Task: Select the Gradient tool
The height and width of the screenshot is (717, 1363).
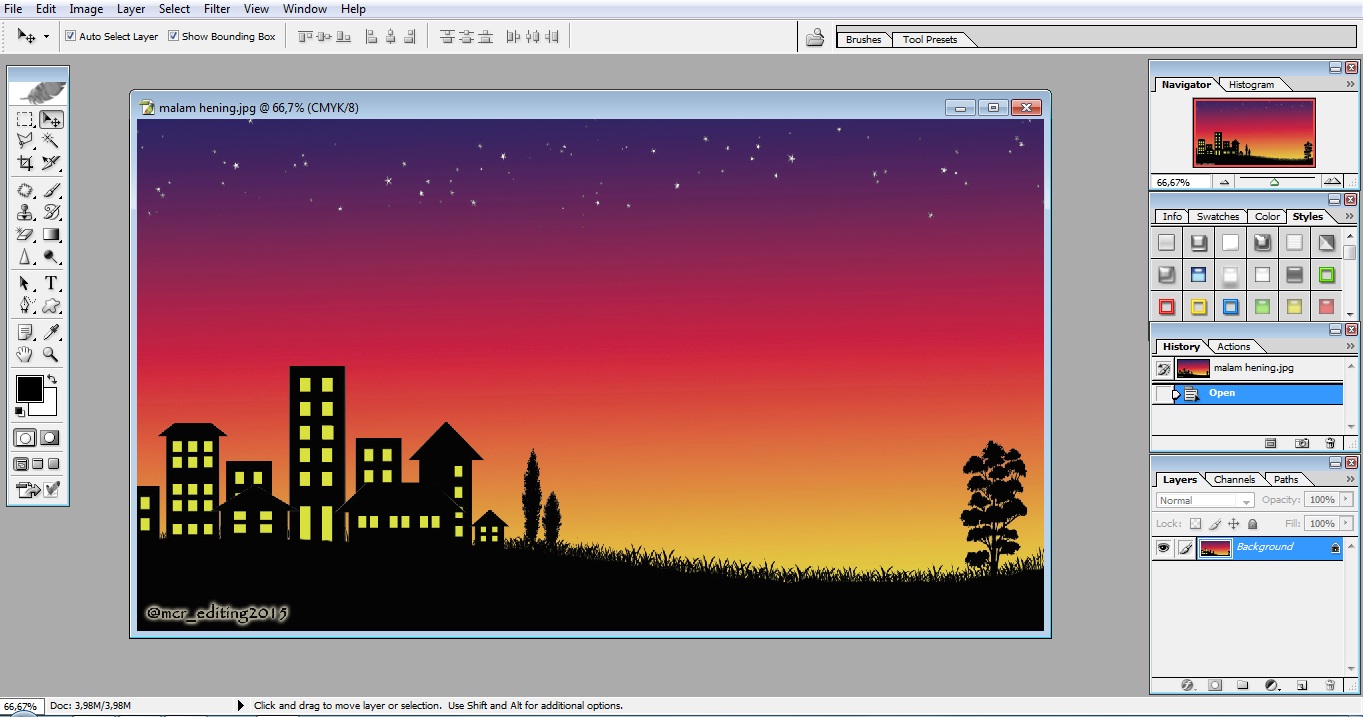Action: tap(51, 234)
